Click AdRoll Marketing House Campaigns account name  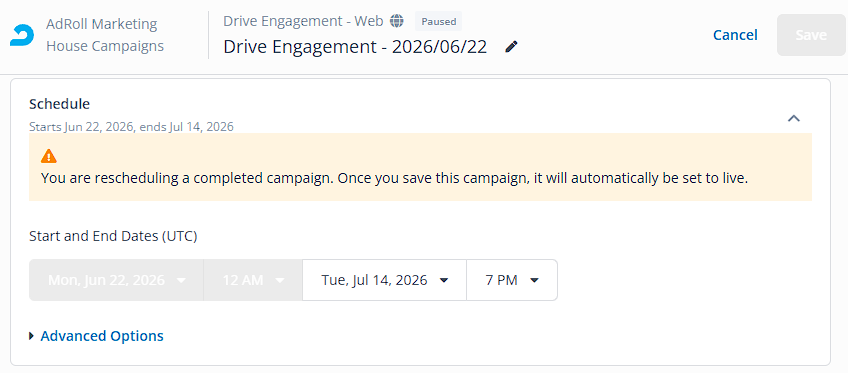click(105, 35)
